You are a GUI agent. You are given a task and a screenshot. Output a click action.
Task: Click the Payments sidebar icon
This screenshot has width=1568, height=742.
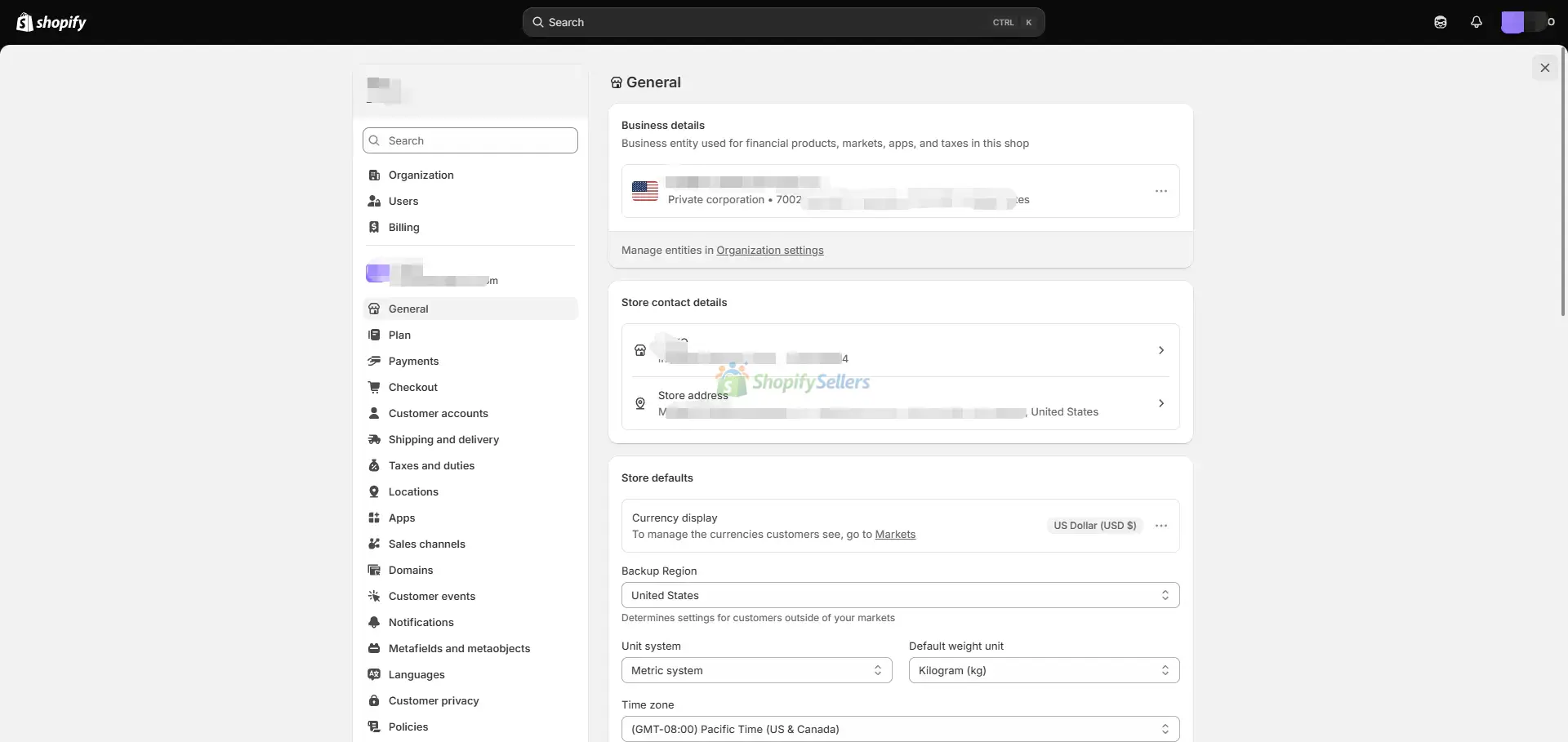(x=374, y=361)
